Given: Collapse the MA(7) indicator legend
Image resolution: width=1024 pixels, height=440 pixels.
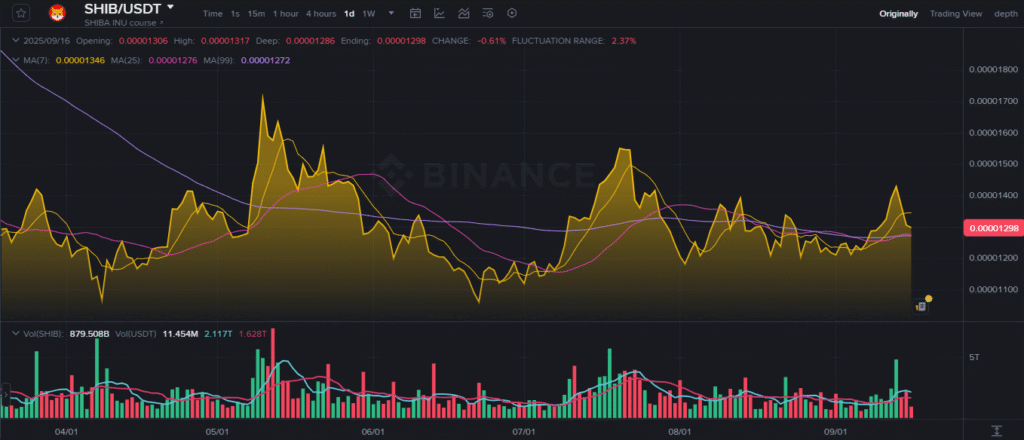Looking at the screenshot, I should pyautogui.click(x=14, y=60).
